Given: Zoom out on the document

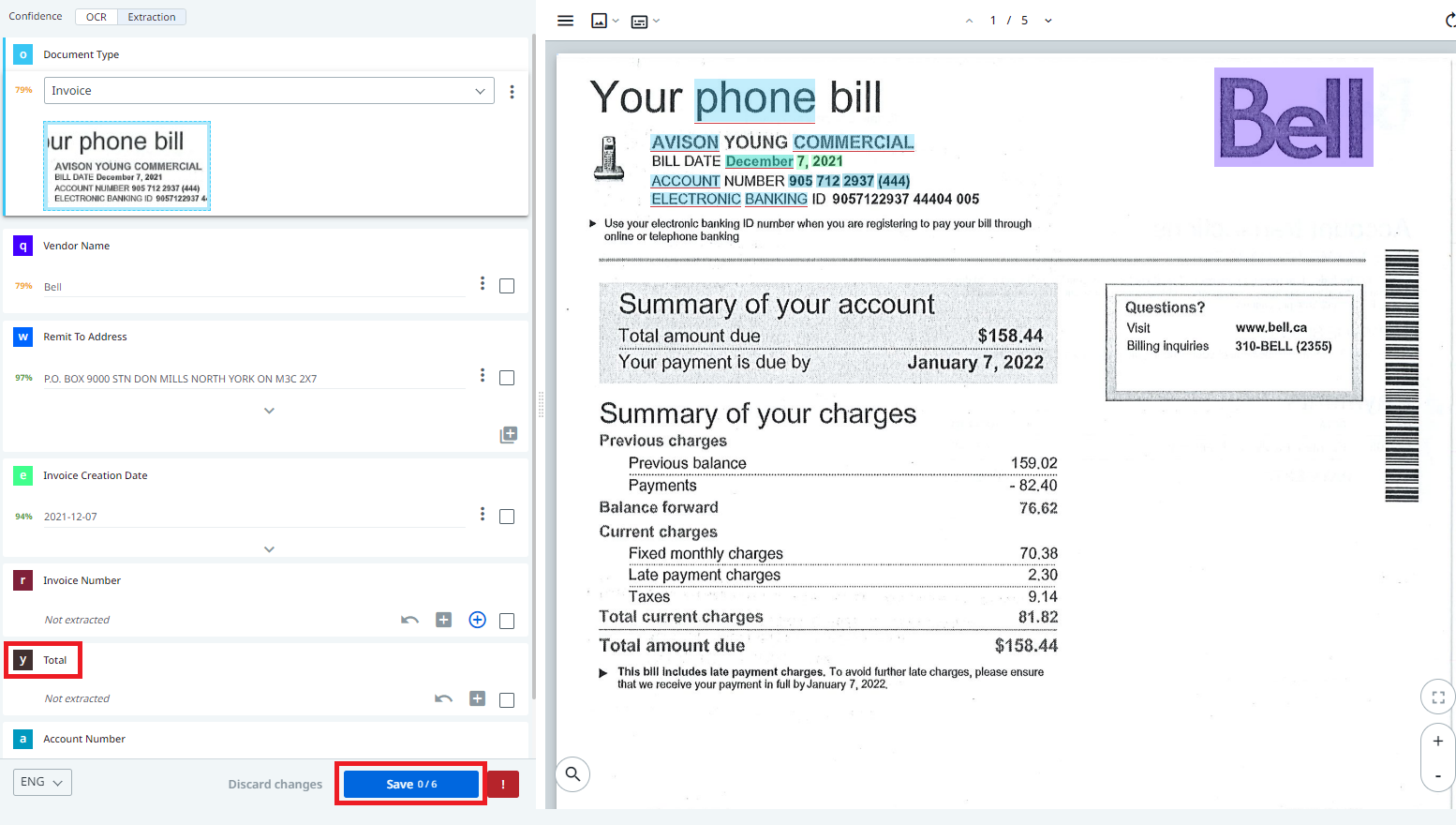Looking at the screenshot, I should coord(1438,775).
